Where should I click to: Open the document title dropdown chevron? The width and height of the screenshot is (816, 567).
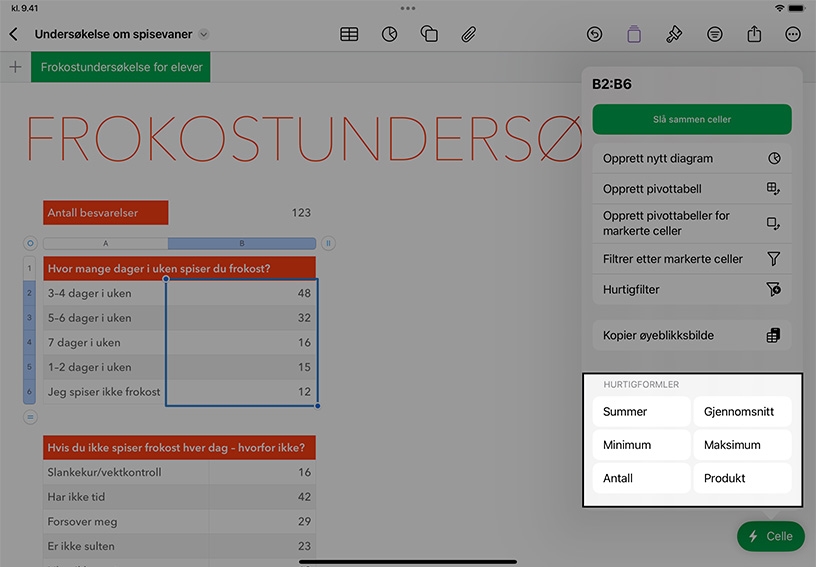tap(204, 34)
